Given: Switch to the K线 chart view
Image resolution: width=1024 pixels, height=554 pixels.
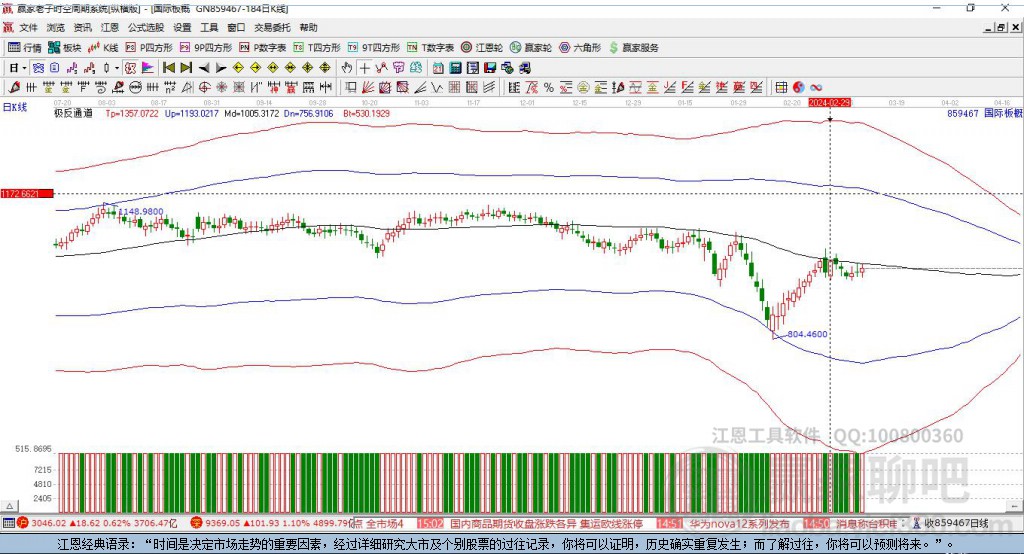Looking at the screenshot, I should [103, 48].
